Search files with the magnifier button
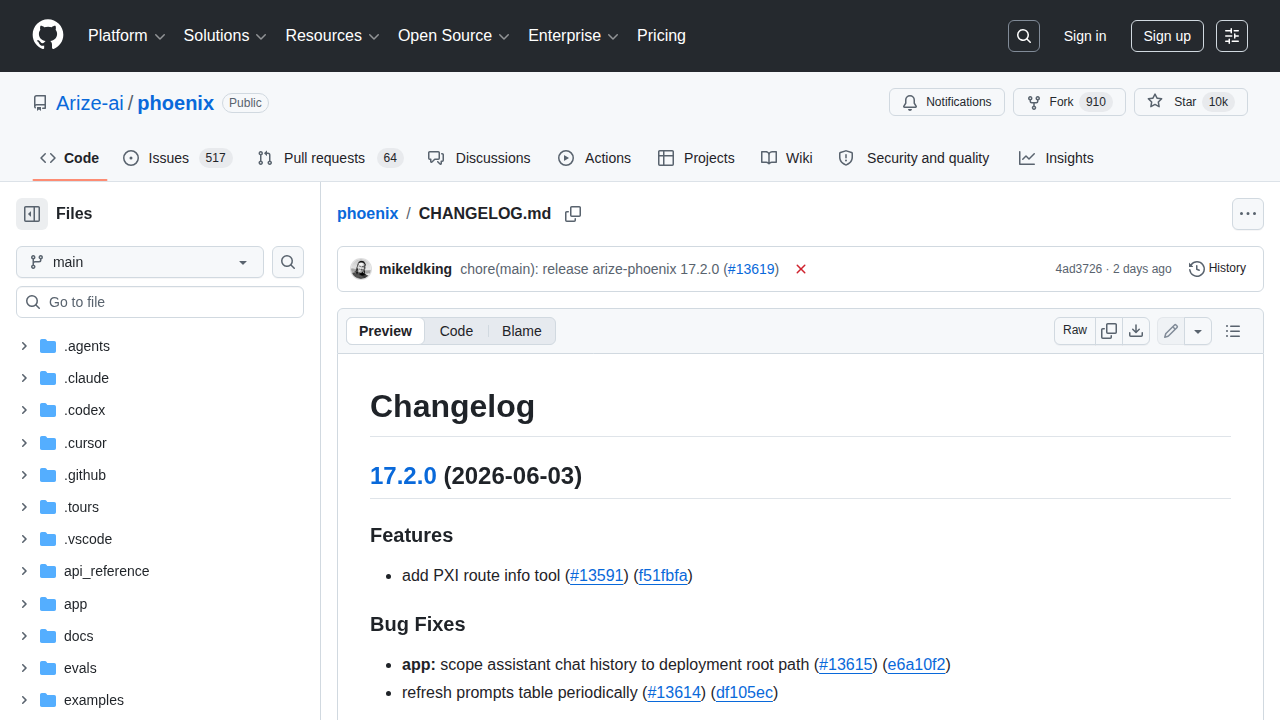1280x720 pixels. click(288, 262)
